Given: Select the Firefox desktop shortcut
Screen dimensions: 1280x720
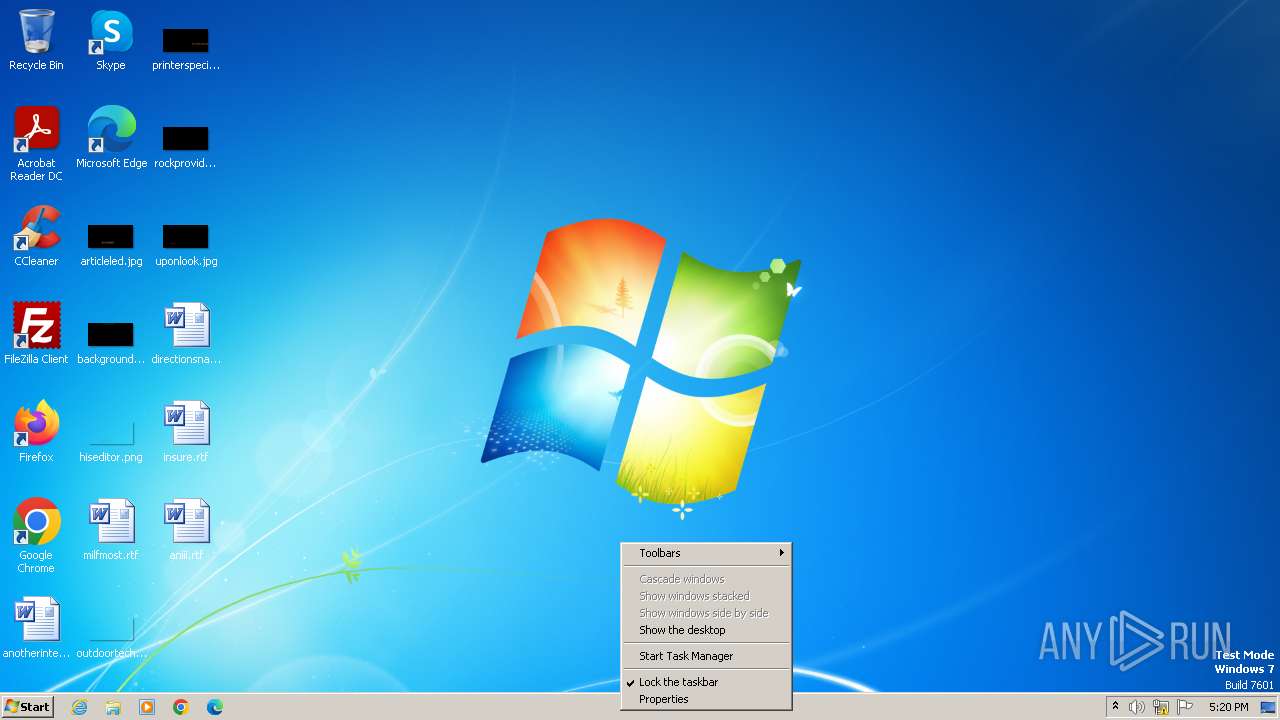Looking at the screenshot, I should click(36, 432).
